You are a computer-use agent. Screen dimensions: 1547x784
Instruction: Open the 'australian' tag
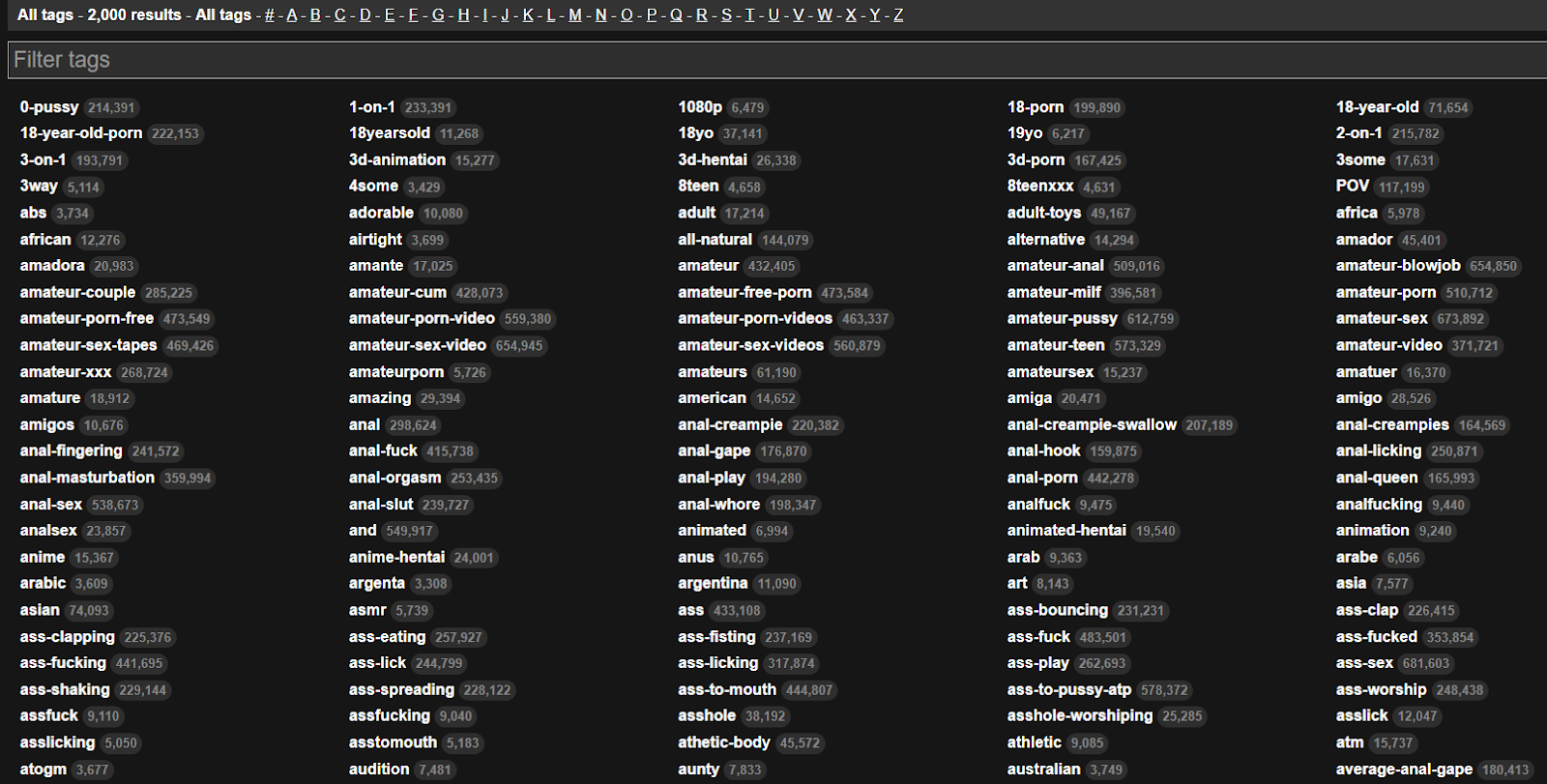(1044, 769)
